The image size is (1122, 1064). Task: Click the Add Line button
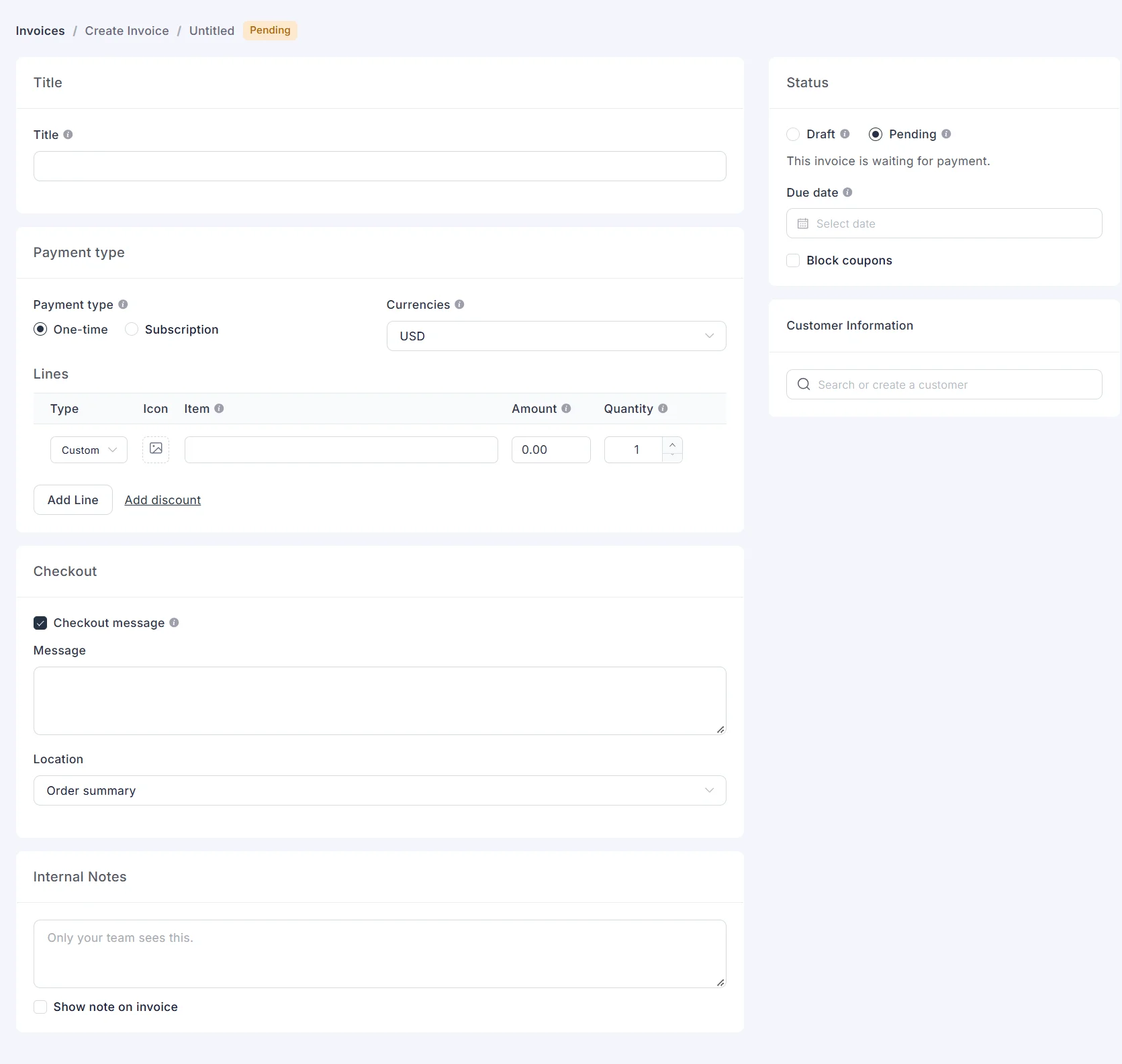coord(73,500)
